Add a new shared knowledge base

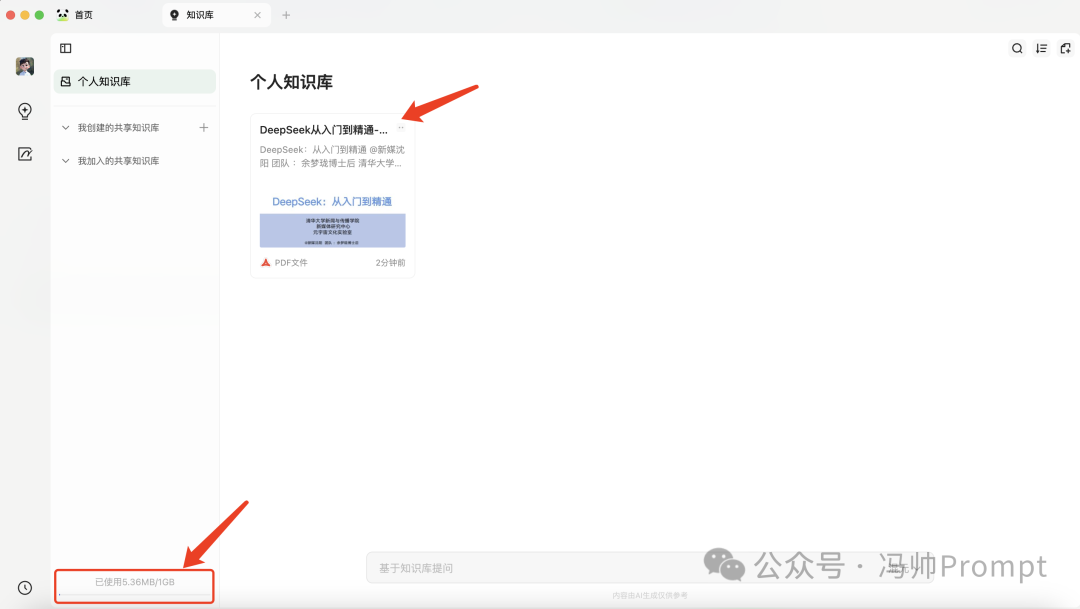(x=204, y=127)
